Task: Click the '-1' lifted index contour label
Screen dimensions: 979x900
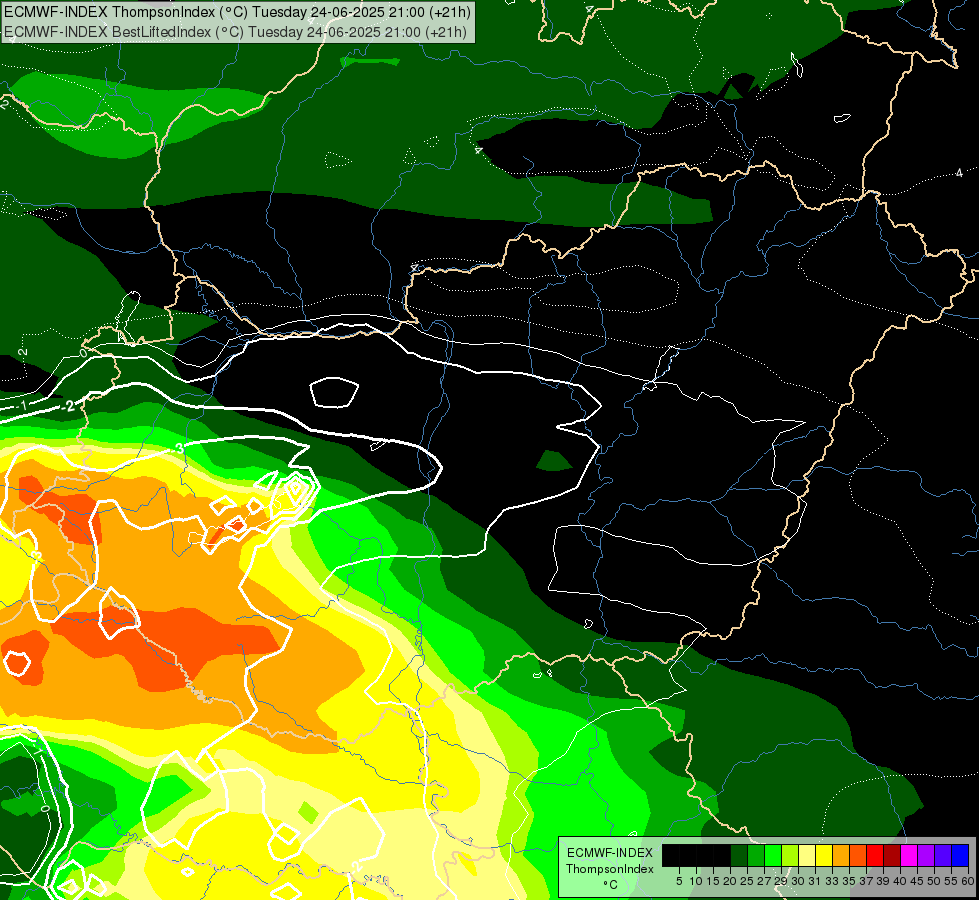Action: (22, 405)
